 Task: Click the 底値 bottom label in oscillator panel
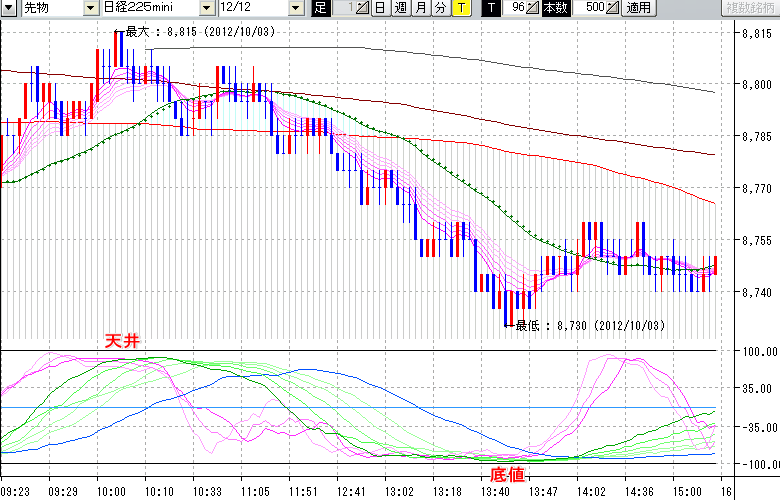pos(506,473)
